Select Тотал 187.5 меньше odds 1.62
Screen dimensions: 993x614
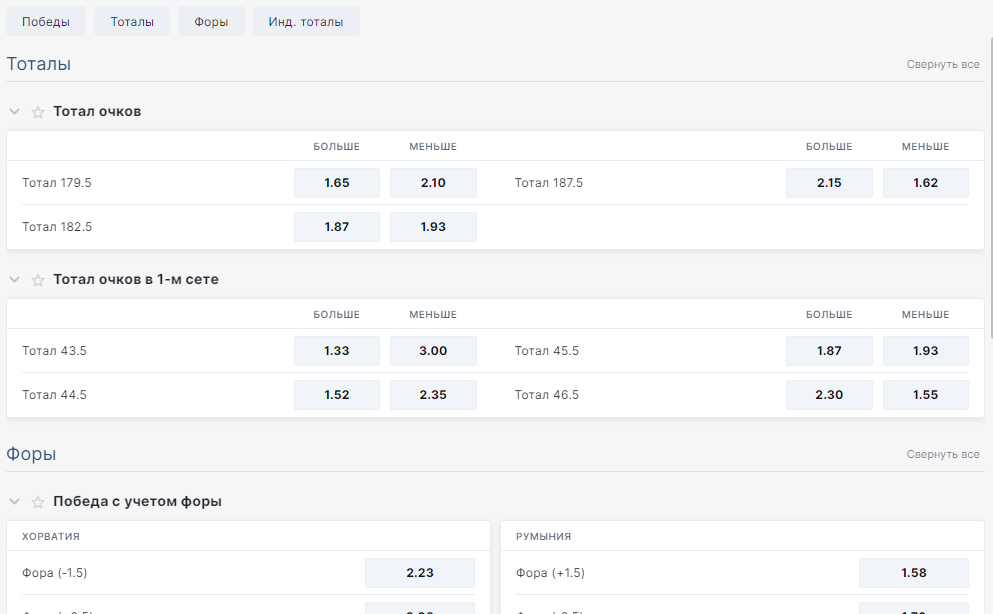tap(925, 183)
